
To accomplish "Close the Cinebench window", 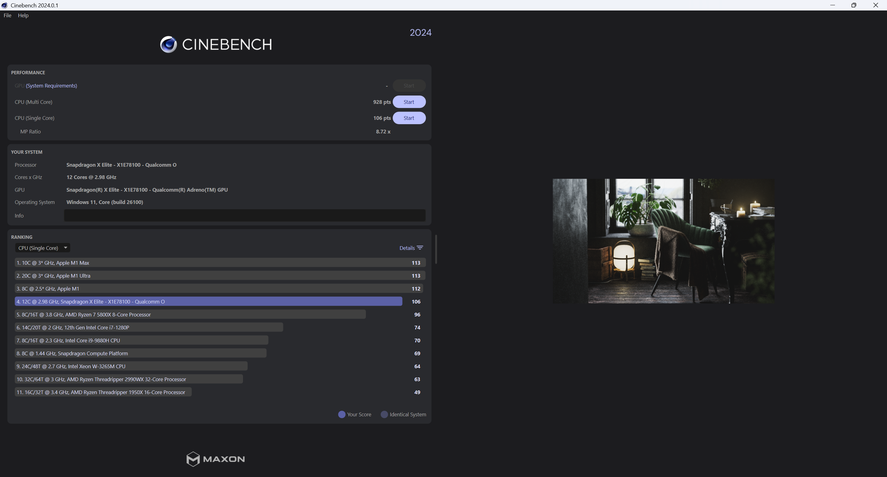I will [x=876, y=5].
